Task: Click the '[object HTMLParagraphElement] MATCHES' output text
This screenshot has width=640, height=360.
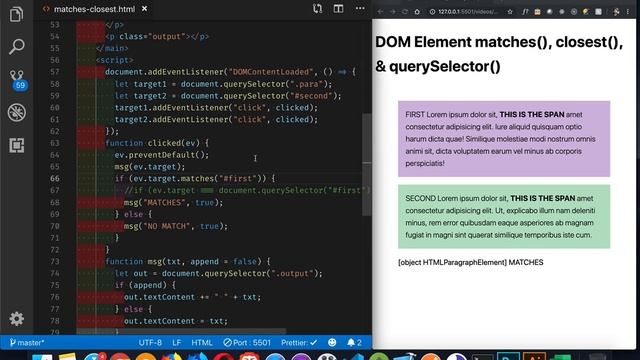Action: (471, 262)
